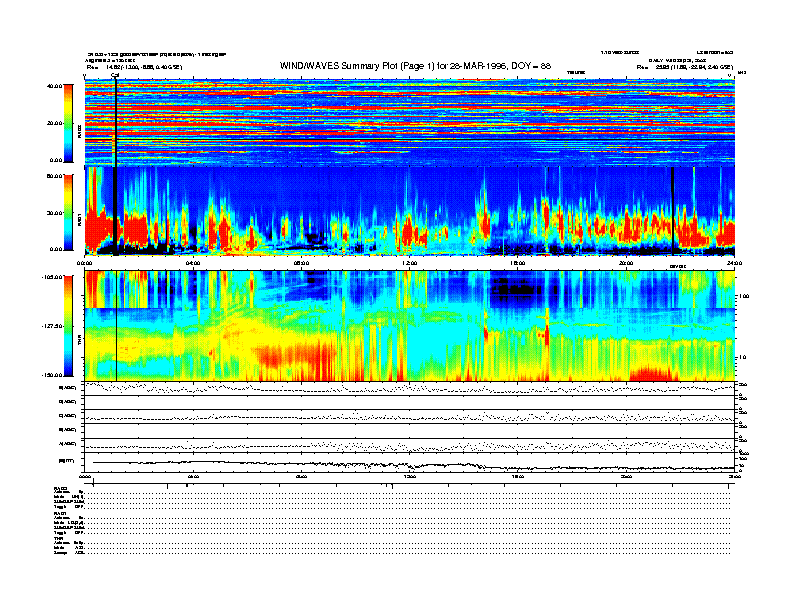
Task: Select the -105.00 label on TNR scale
Action: (53, 277)
